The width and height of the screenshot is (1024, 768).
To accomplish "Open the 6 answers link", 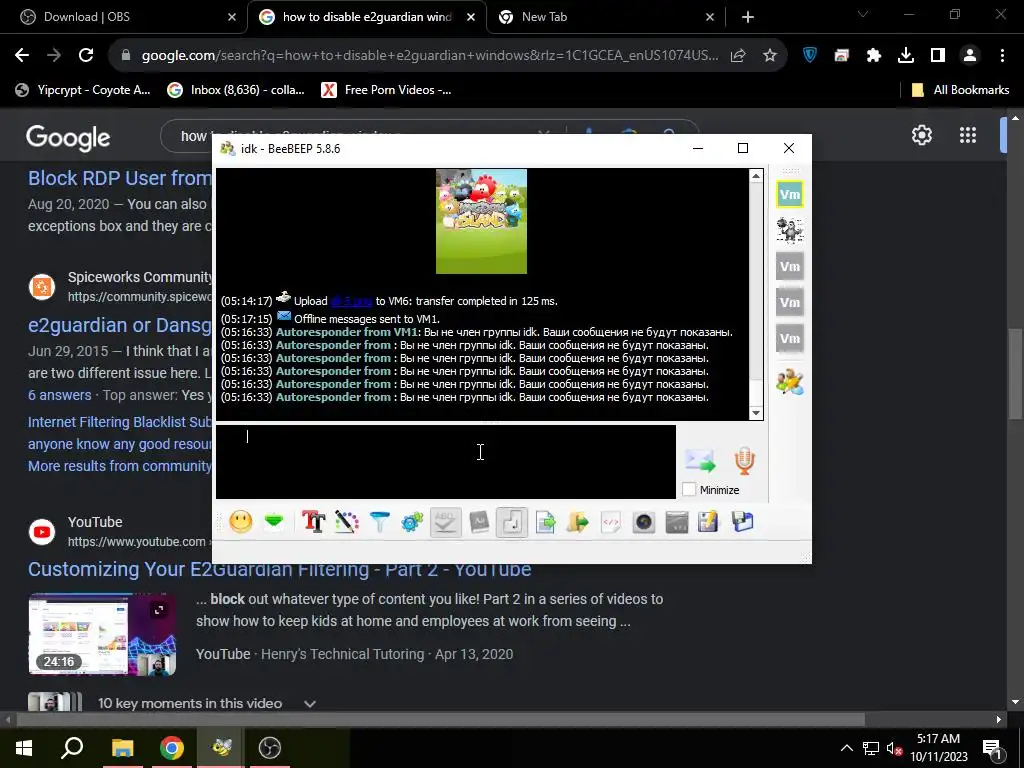I will [x=59, y=395].
